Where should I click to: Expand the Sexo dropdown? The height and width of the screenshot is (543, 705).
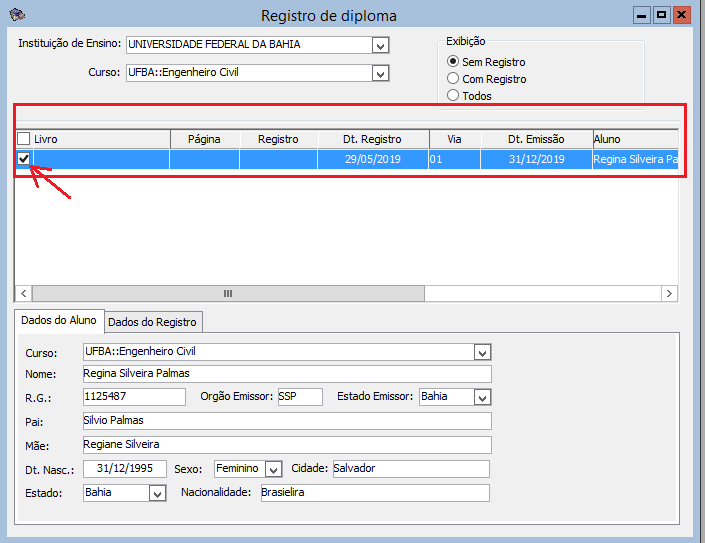273,469
